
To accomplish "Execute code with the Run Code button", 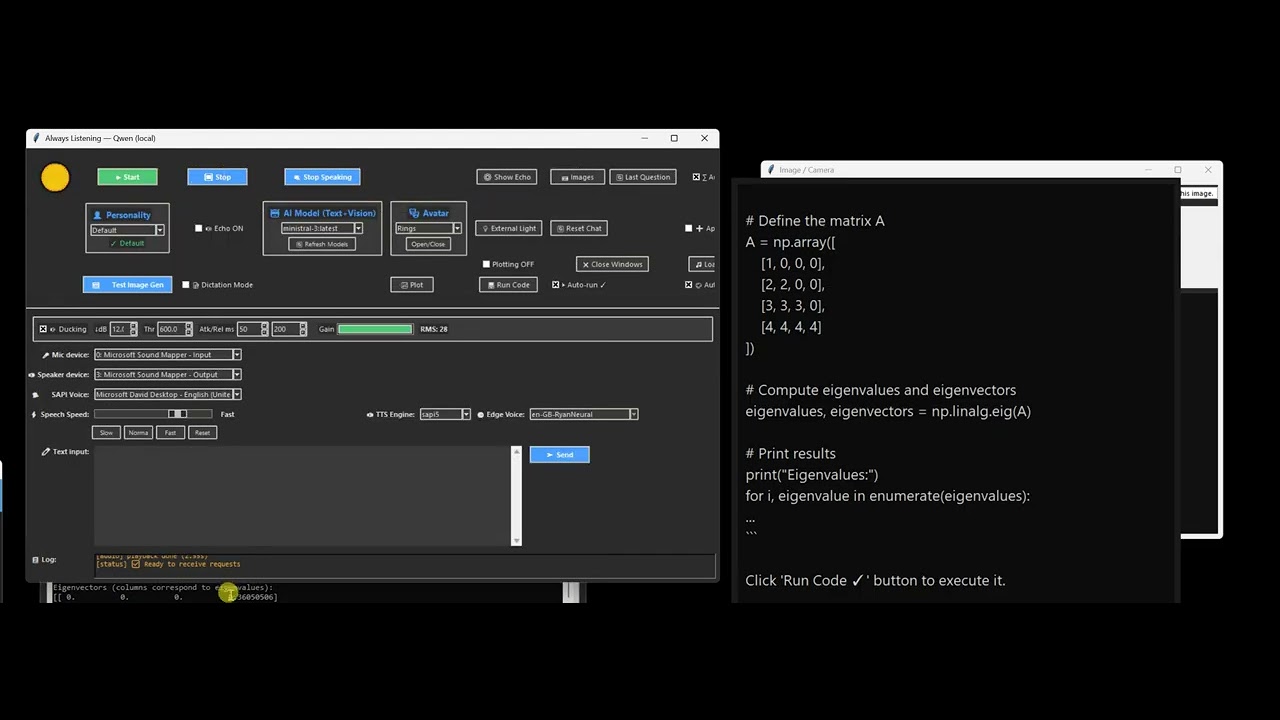I will pos(508,285).
